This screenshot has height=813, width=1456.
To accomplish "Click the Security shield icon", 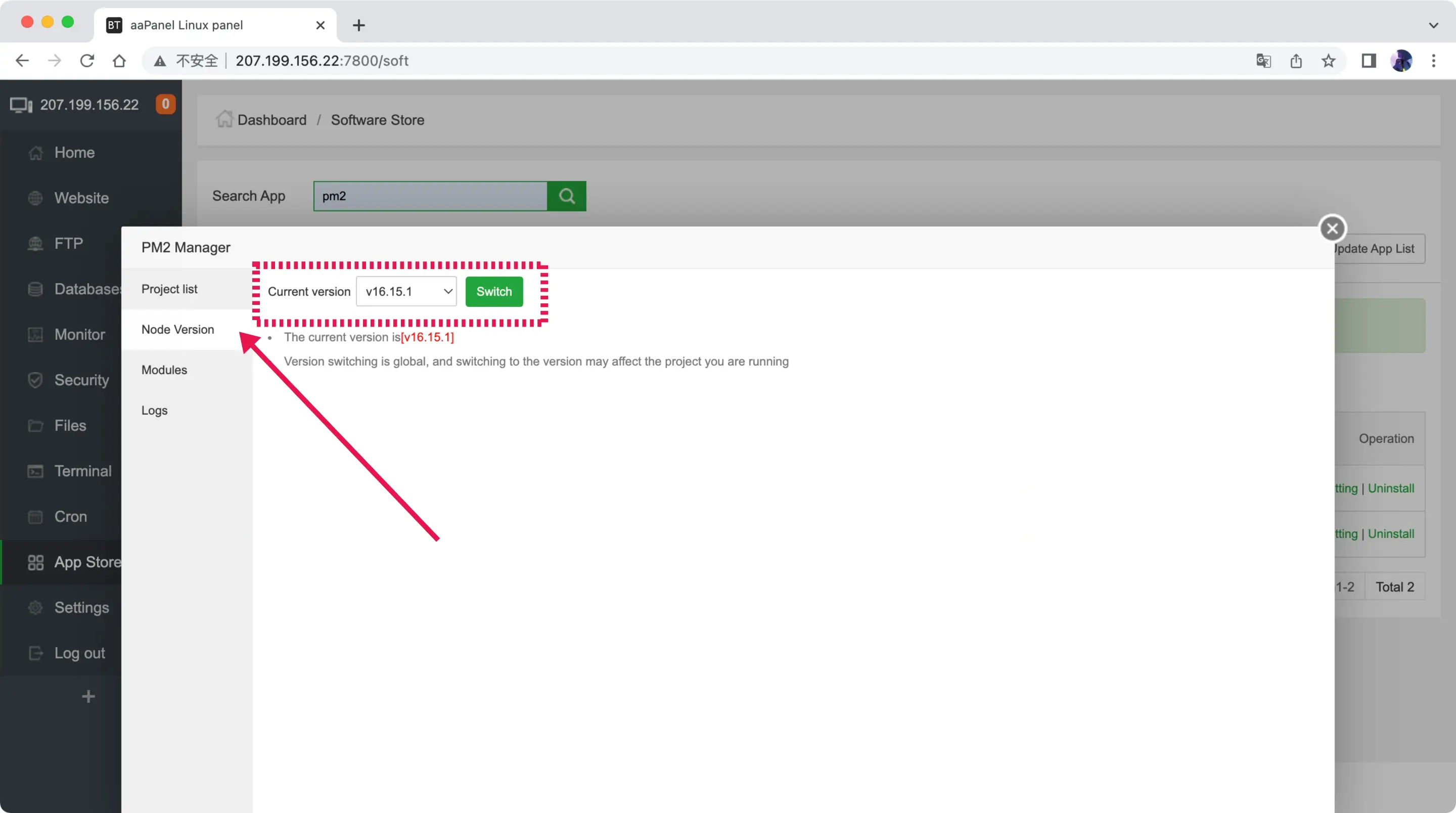I will click(x=35, y=380).
